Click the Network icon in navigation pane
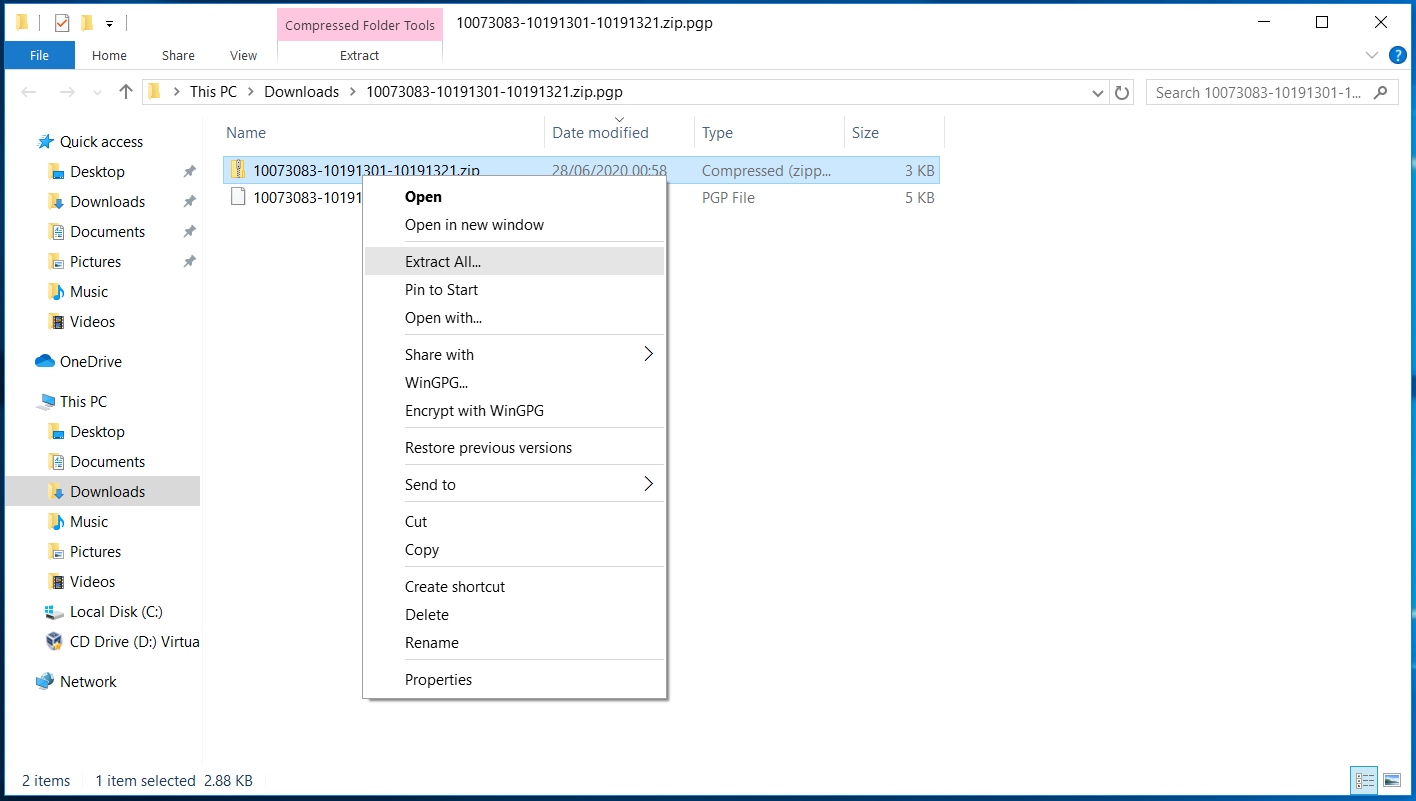1416x801 pixels. 45,682
